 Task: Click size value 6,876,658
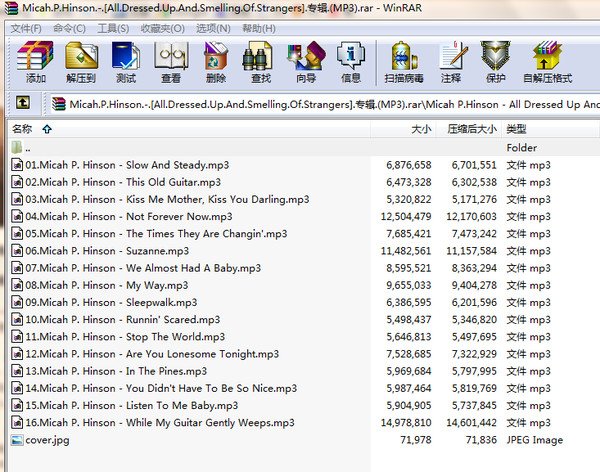tap(409, 165)
